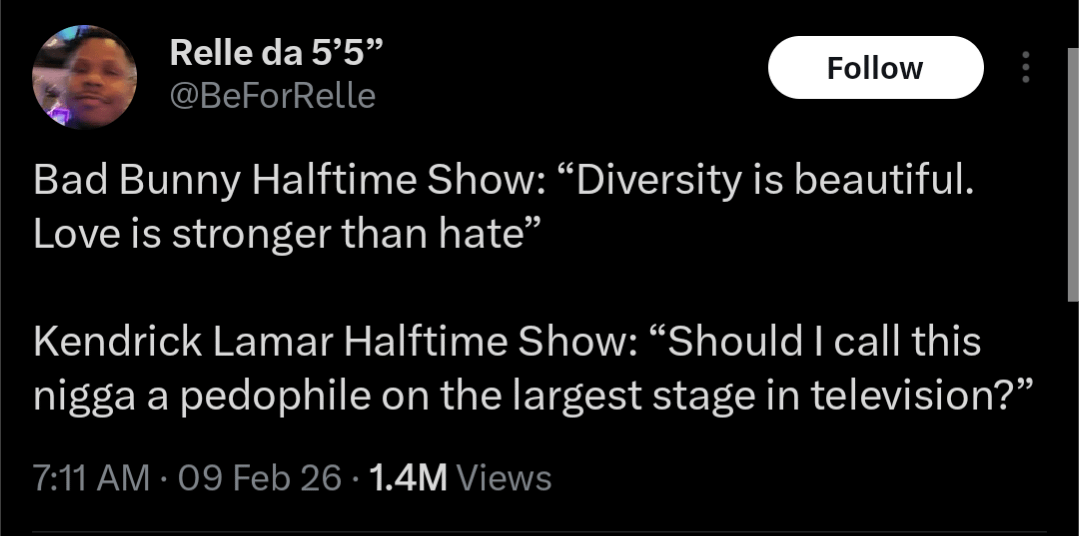The height and width of the screenshot is (536, 1079).
Task: Click the horizontal divider below the timestamp
Action: 540,531
